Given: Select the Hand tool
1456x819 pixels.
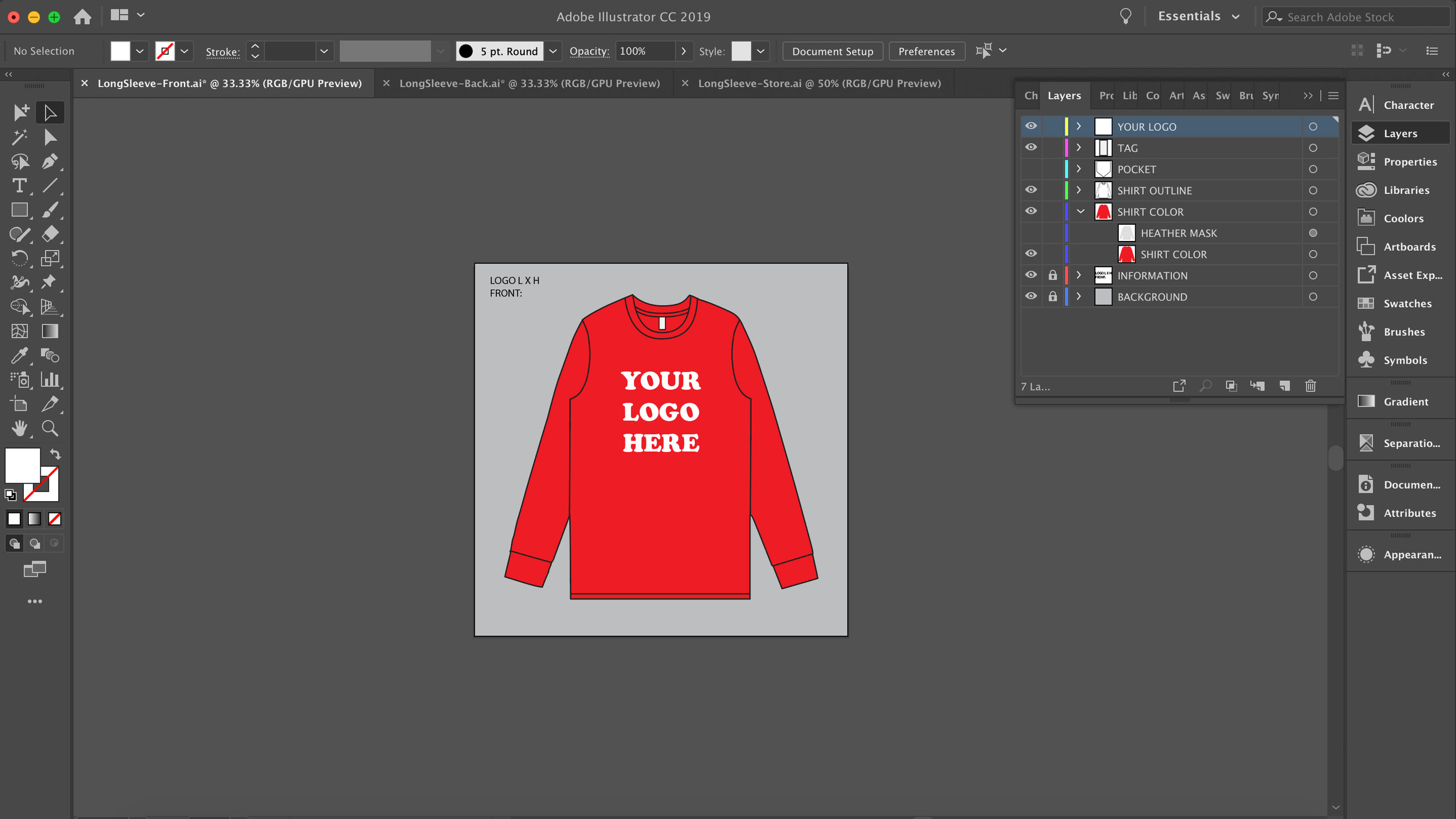Looking at the screenshot, I should click(19, 428).
